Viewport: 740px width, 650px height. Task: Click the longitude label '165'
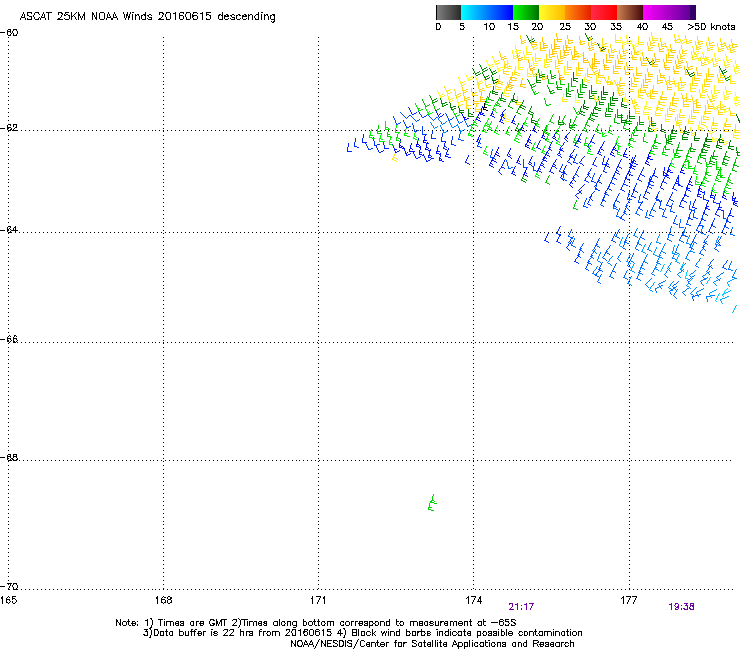coord(8,600)
